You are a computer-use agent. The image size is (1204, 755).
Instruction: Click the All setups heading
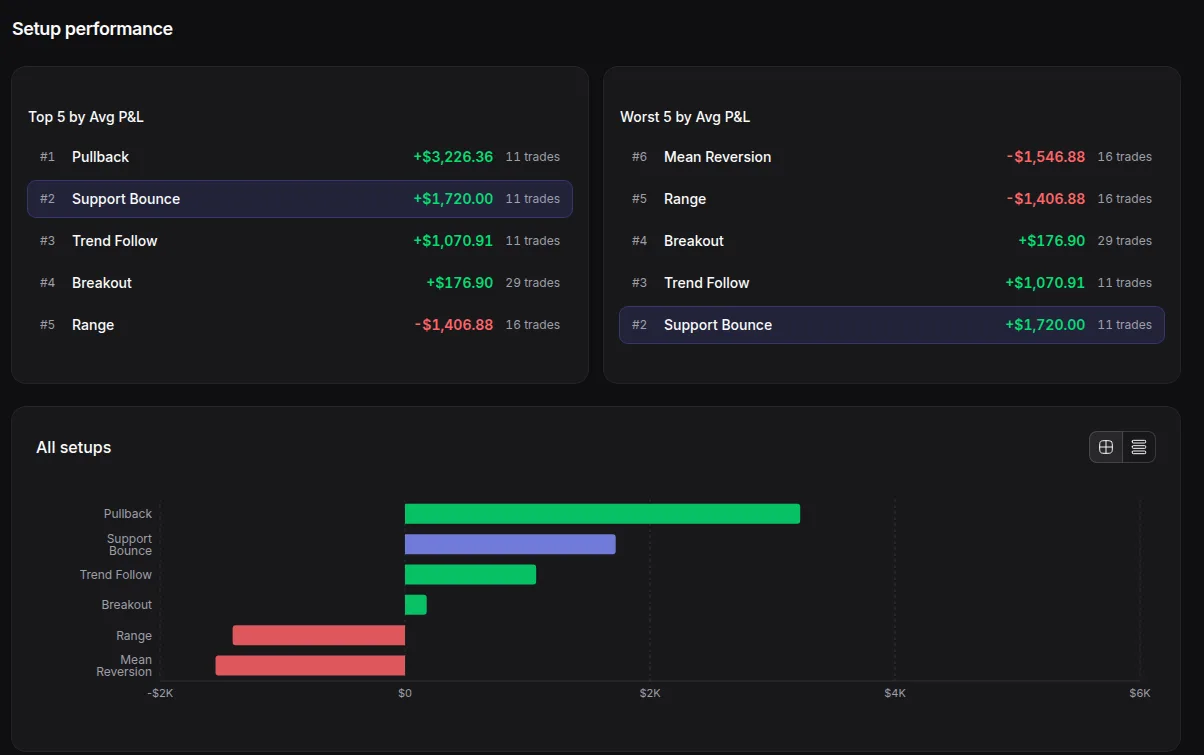point(74,447)
